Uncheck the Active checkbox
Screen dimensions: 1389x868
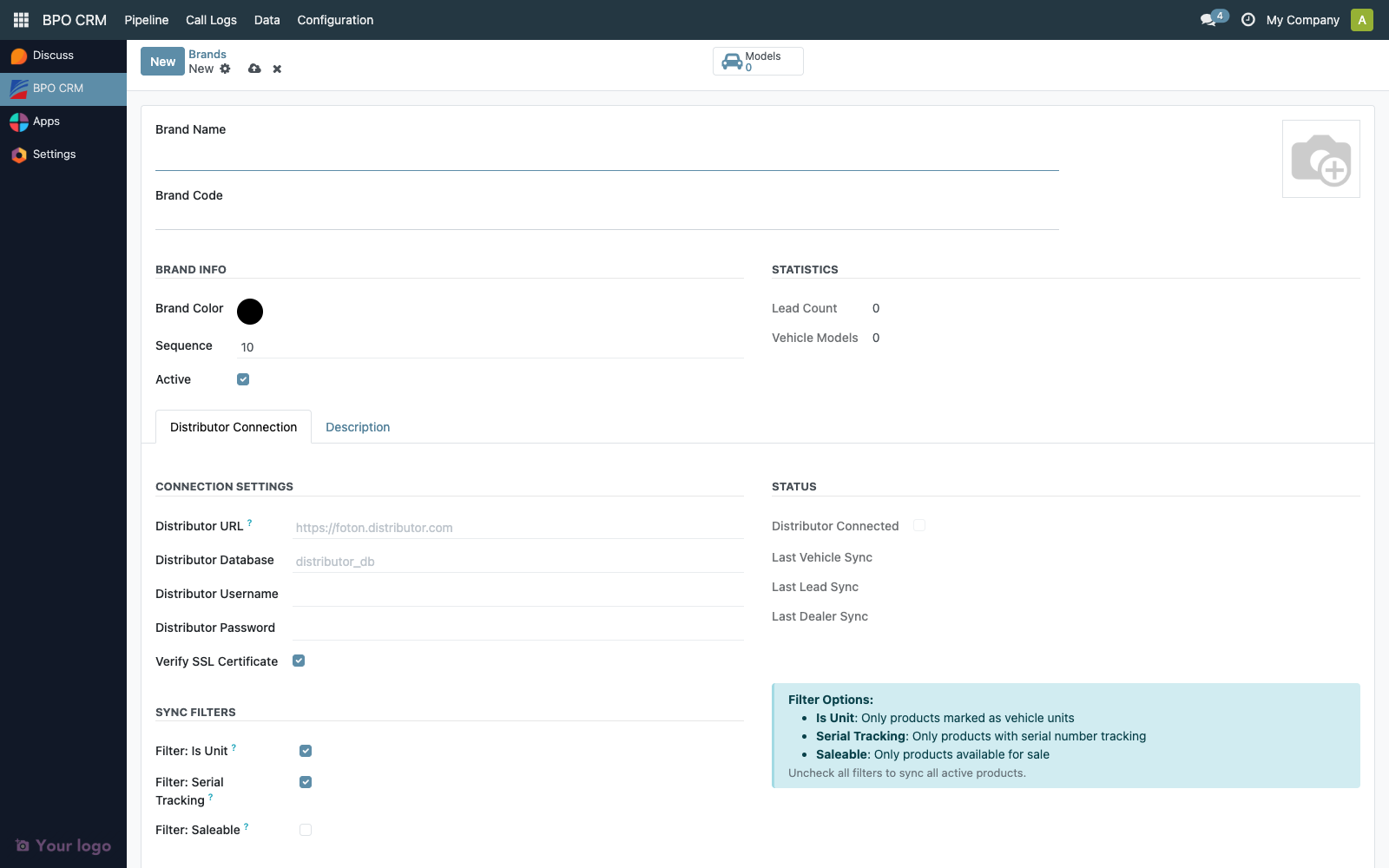coord(243,379)
